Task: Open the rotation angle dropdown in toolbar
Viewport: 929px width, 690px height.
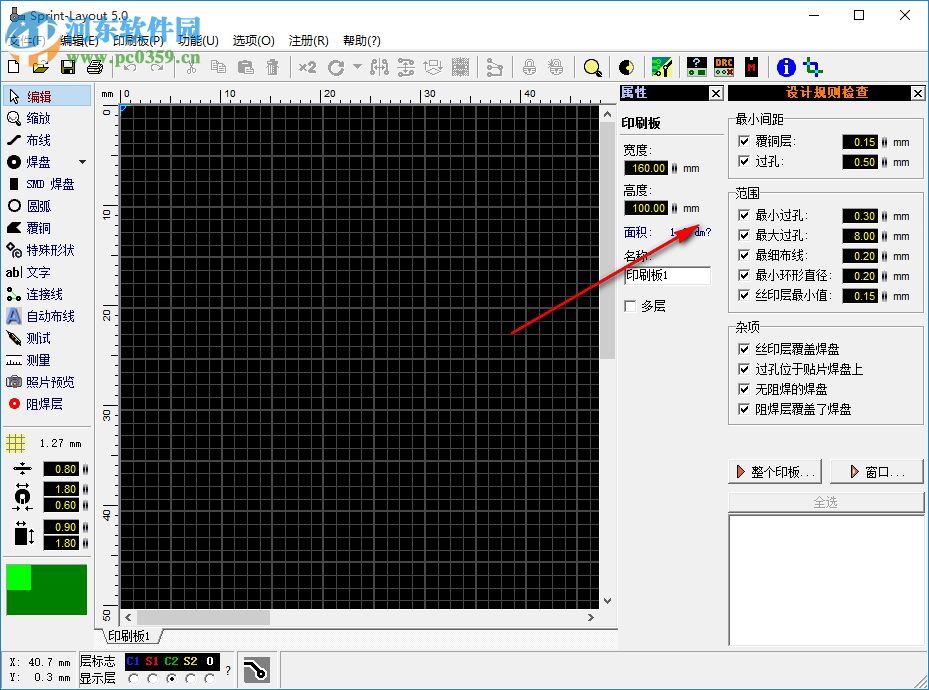Action: pos(358,67)
